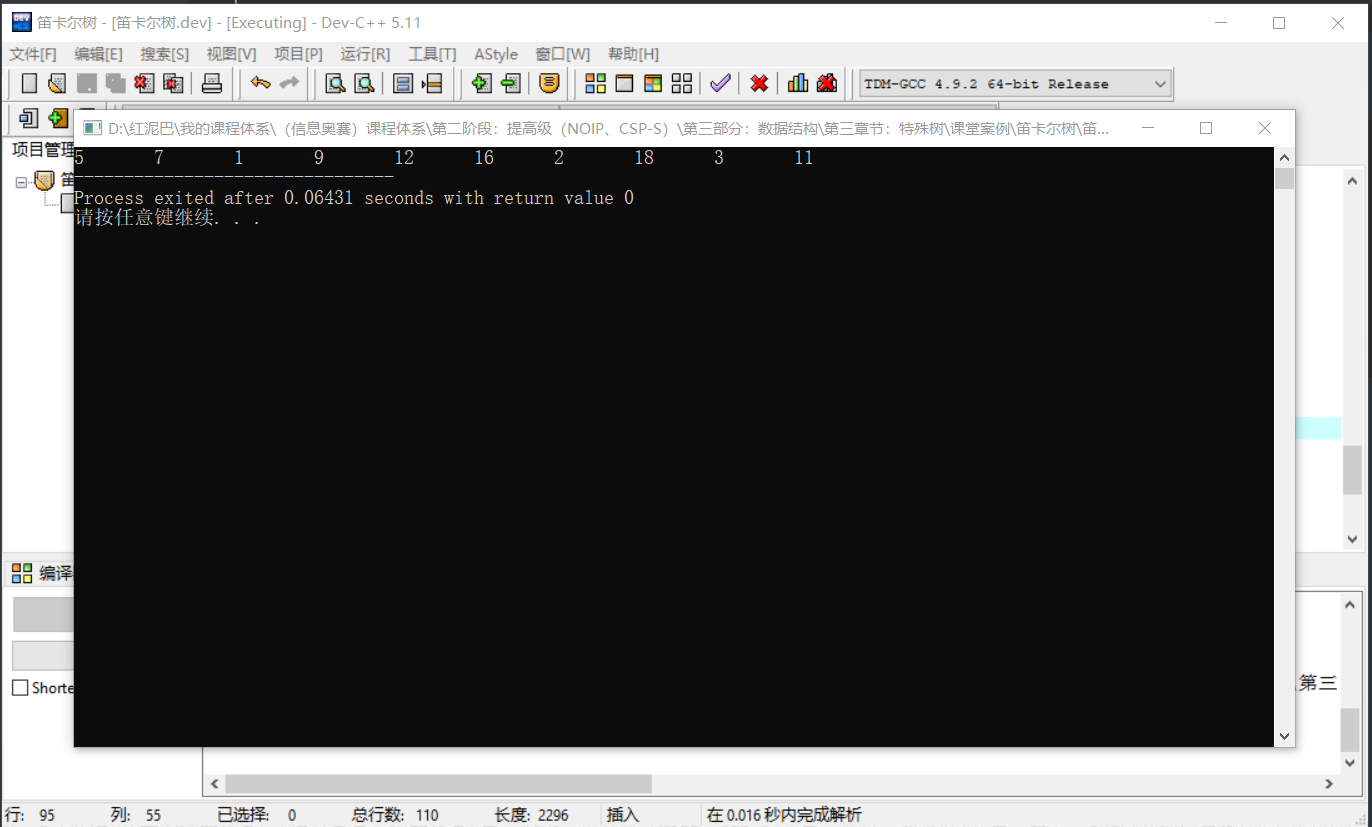This screenshot has height=827, width=1372.
Task: Click console window scrollbar down arrow
Action: 1284,736
